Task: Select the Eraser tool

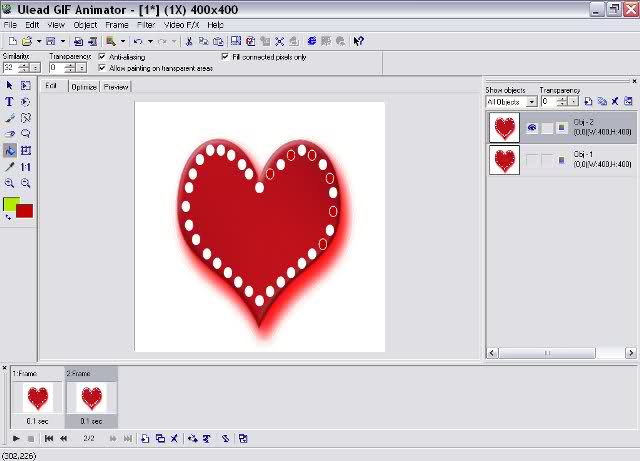Action: (x=9, y=134)
